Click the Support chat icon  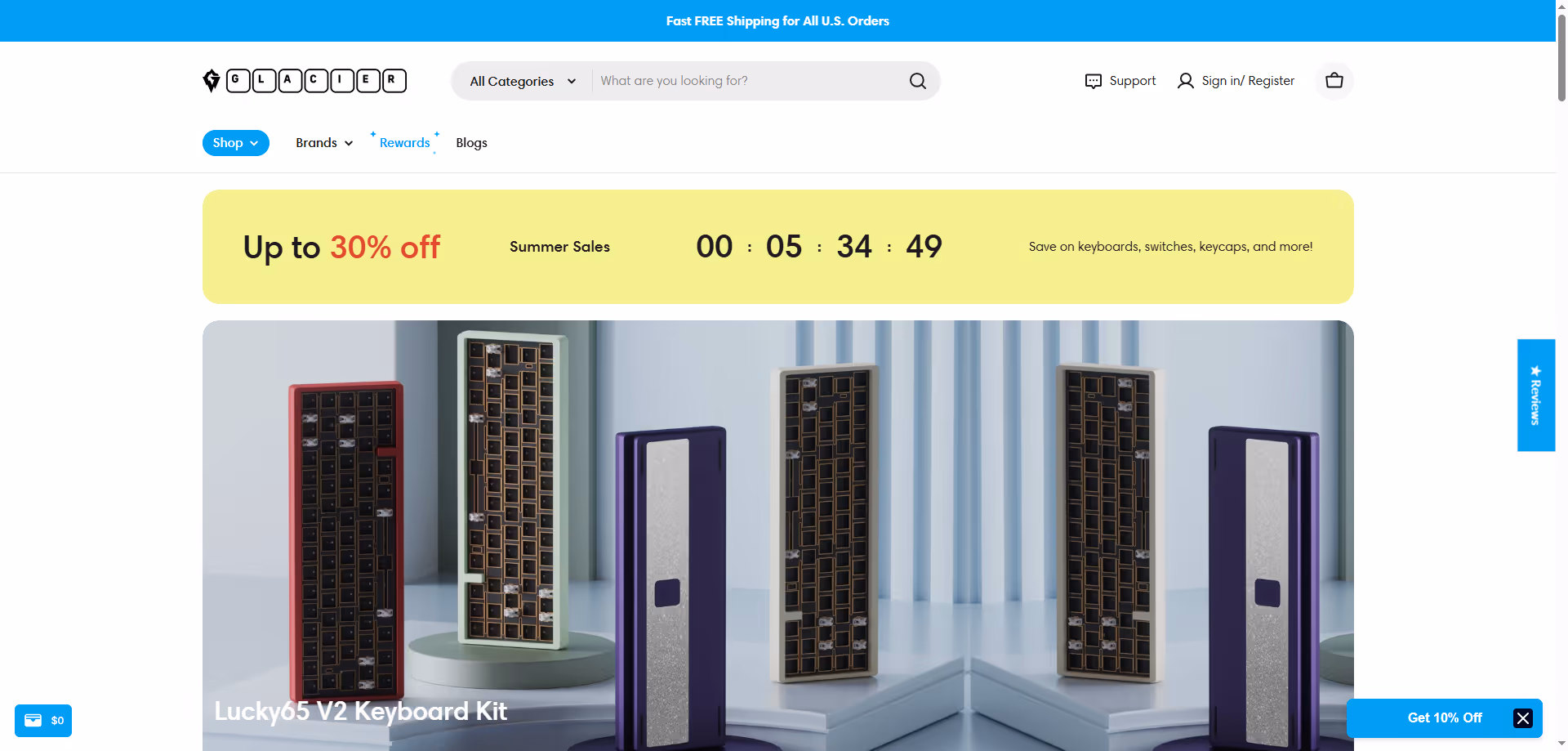(x=1093, y=81)
